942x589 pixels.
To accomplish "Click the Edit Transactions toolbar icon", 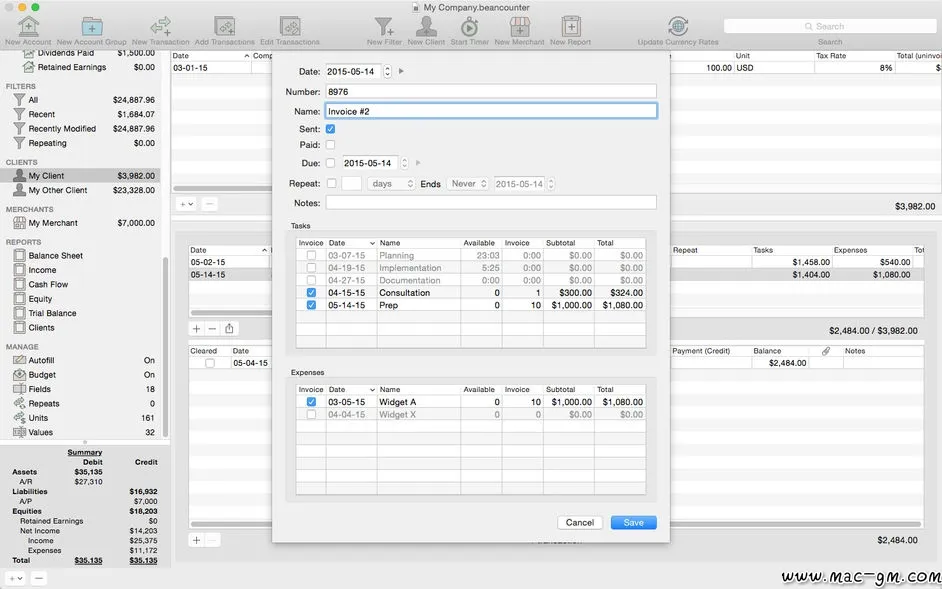I will pyautogui.click(x=290, y=26).
